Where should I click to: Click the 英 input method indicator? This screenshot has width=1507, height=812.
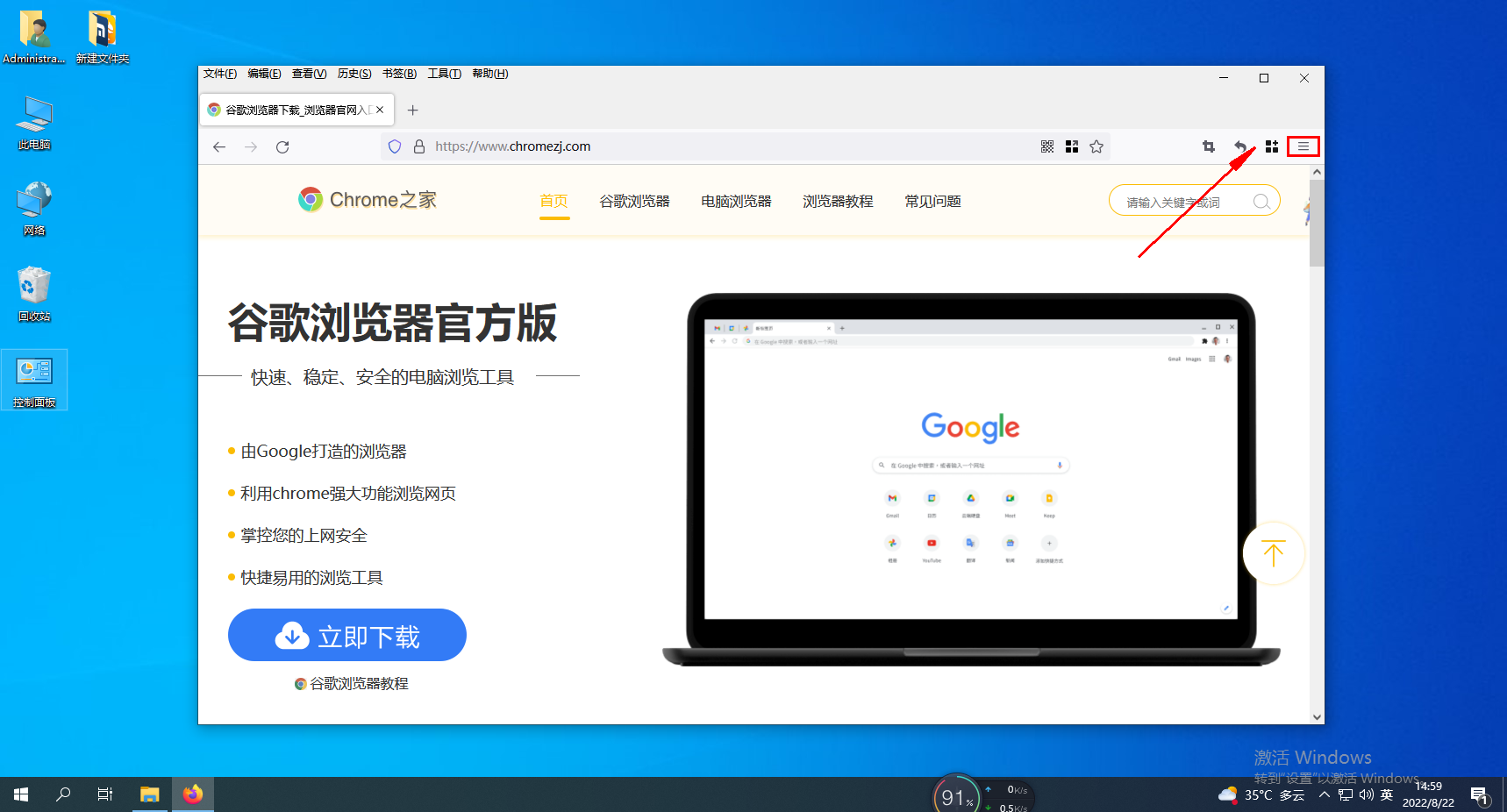[1387, 794]
